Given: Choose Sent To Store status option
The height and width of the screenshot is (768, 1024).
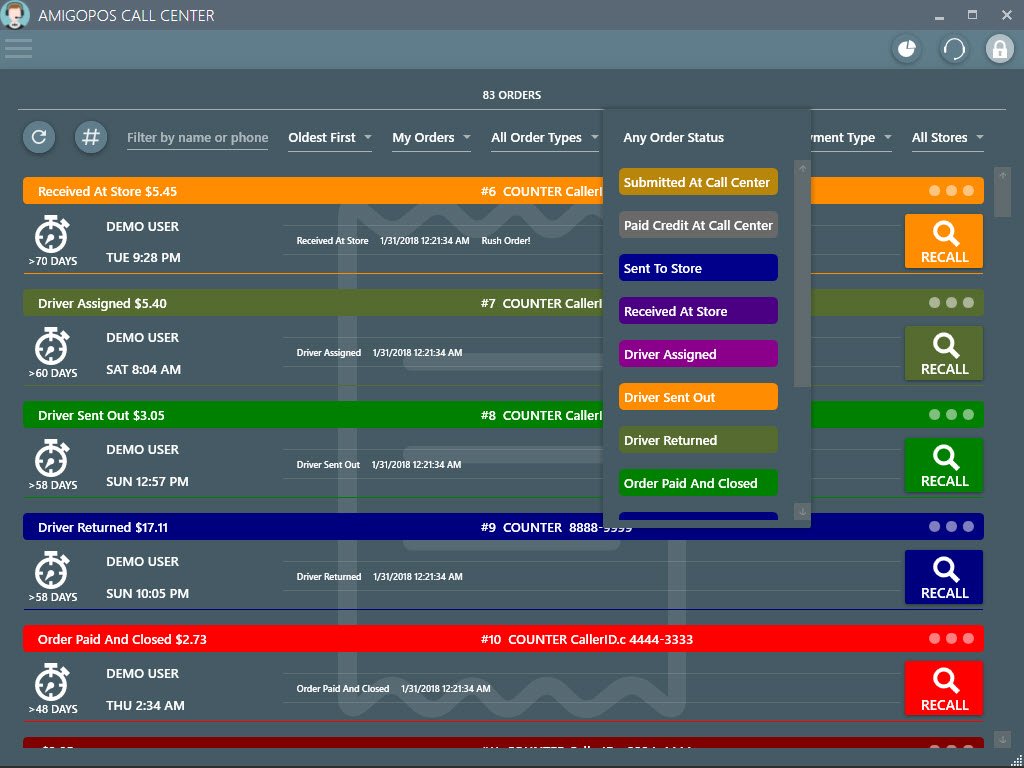Looking at the screenshot, I should coord(698,268).
